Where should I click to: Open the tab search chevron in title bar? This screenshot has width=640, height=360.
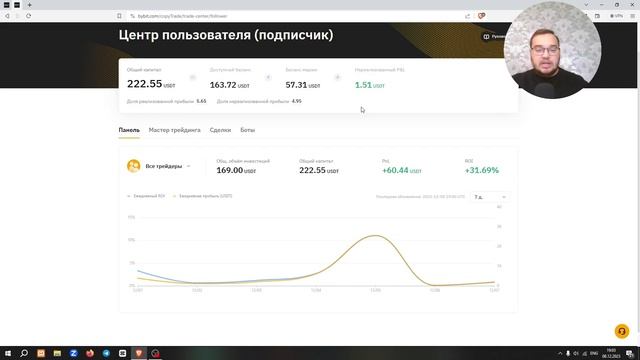click(x=586, y=5)
